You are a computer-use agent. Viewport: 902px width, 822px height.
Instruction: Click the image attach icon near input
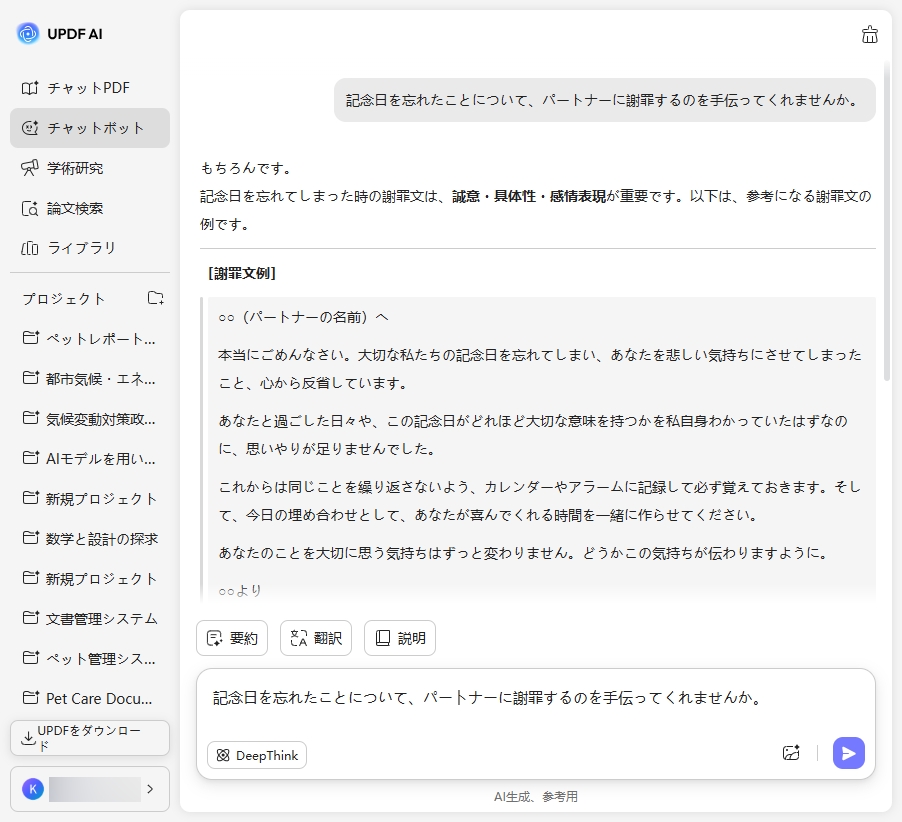click(x=791, y=753)
